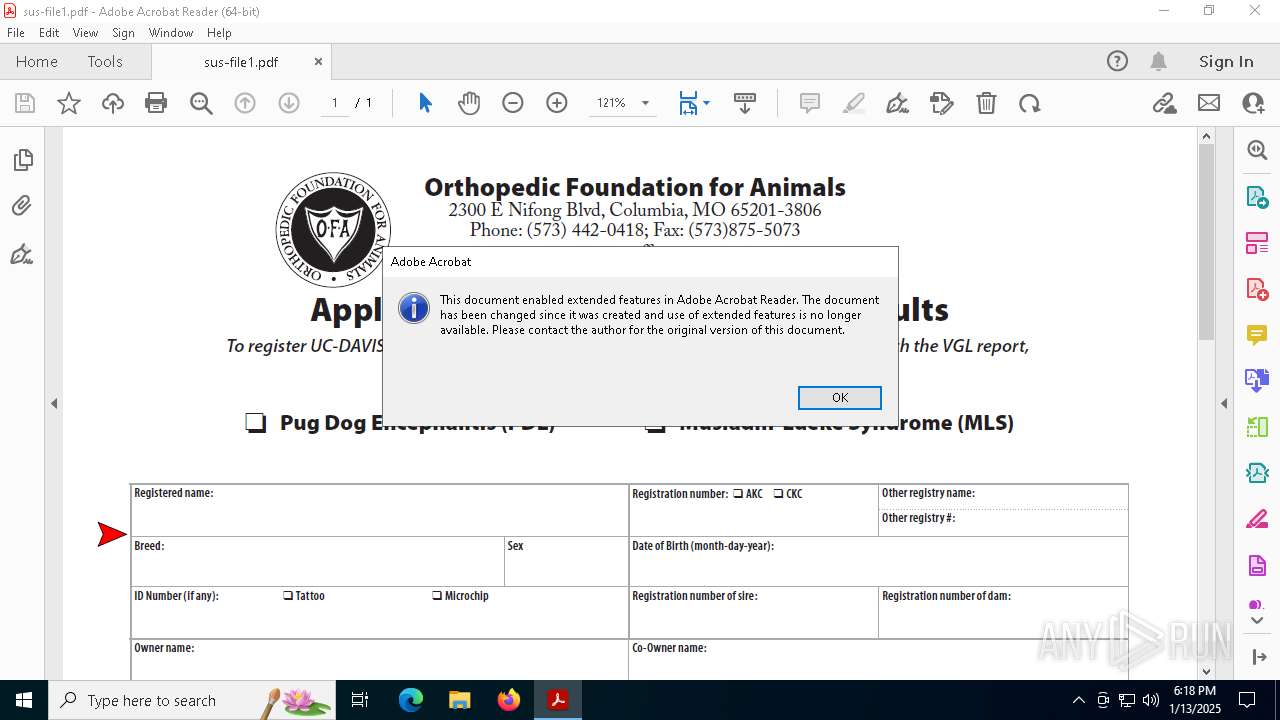Open the Help menu
The width and height of the screenshot is (1280, 720).
tap(219, 33)
